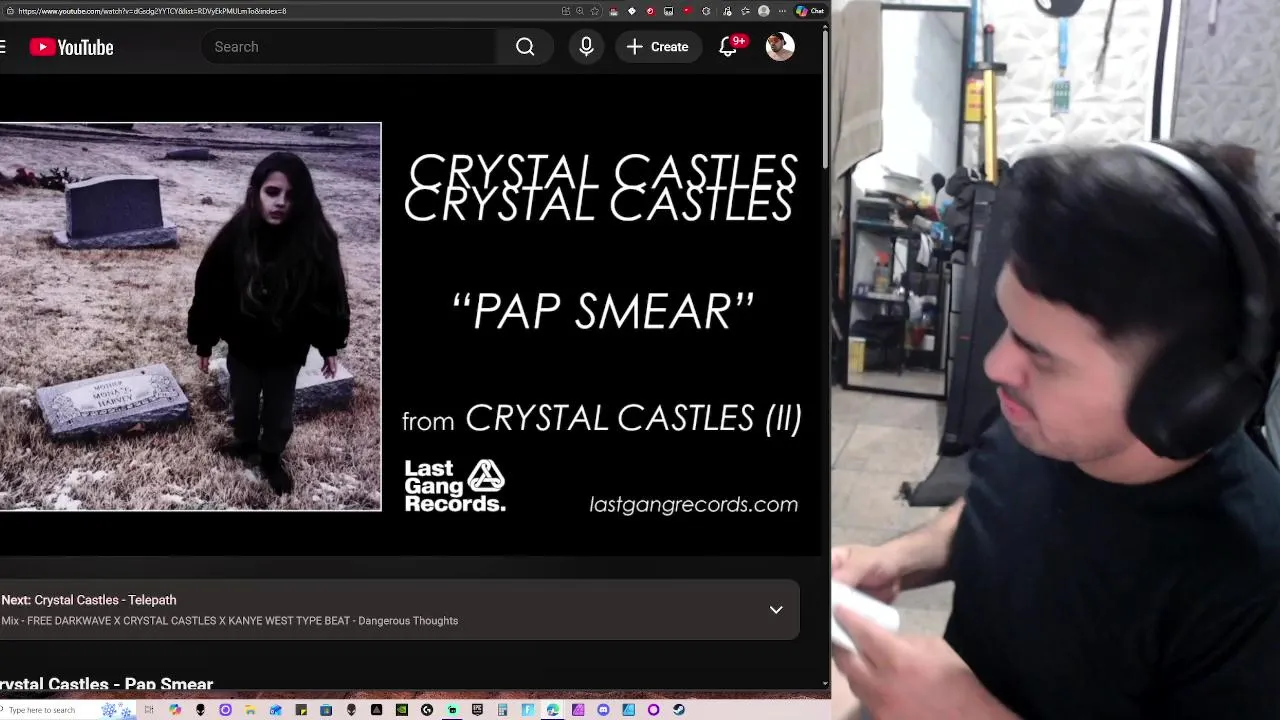Screen dimensions: 1280x720
Task: Open Logitech G HUB on taskbar
Action: coord(427,710)
